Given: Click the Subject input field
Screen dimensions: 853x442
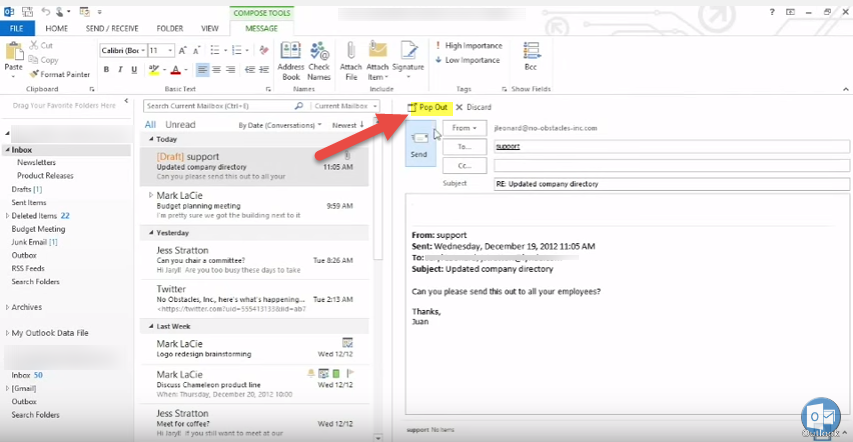Looking at the screenshot, I should (671, 184).
